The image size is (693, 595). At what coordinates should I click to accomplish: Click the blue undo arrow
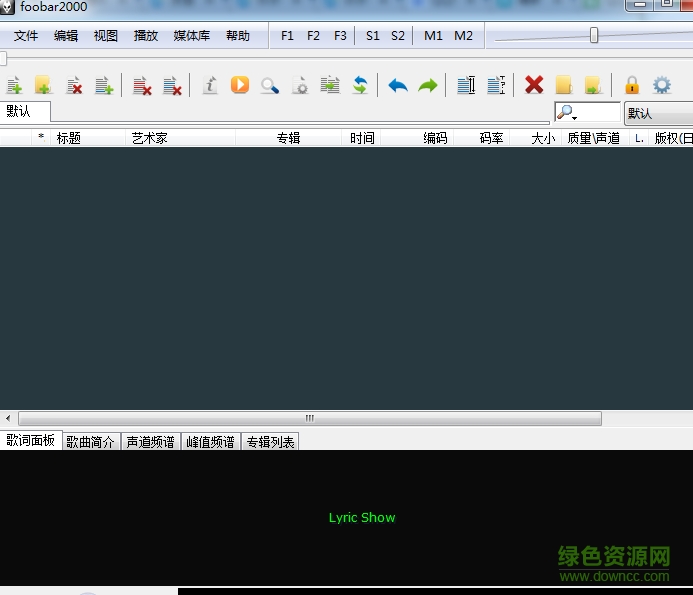(398, 86)
